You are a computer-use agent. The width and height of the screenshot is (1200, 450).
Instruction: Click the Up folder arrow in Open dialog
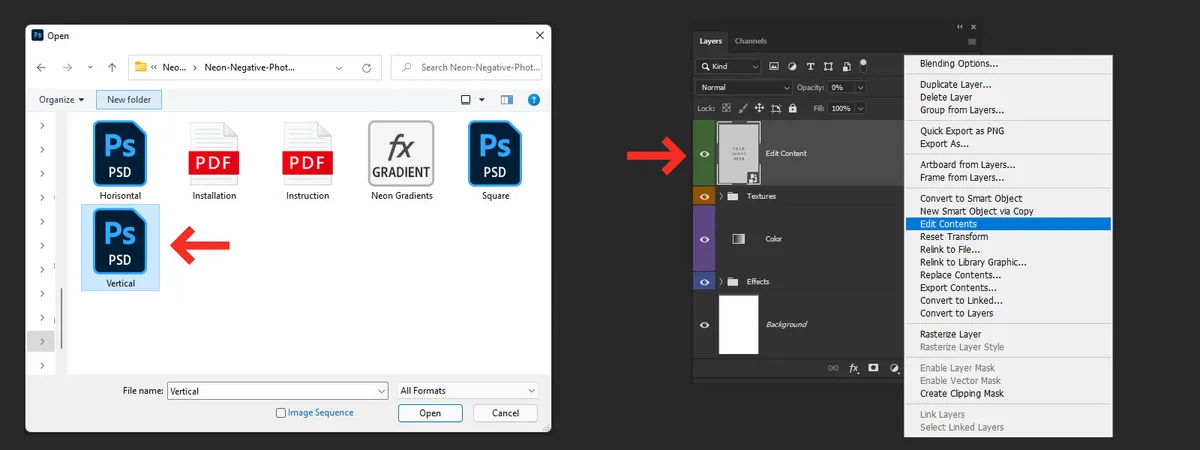point(112,68)
